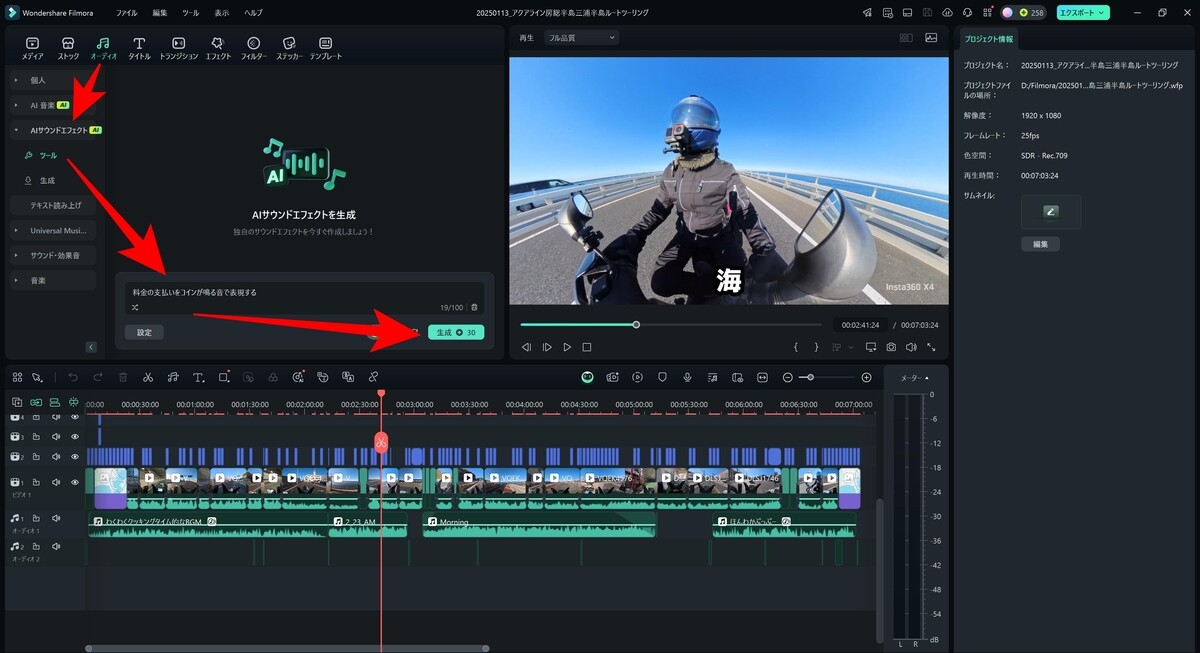Open the メーター meter dropdown

(914, 378)
